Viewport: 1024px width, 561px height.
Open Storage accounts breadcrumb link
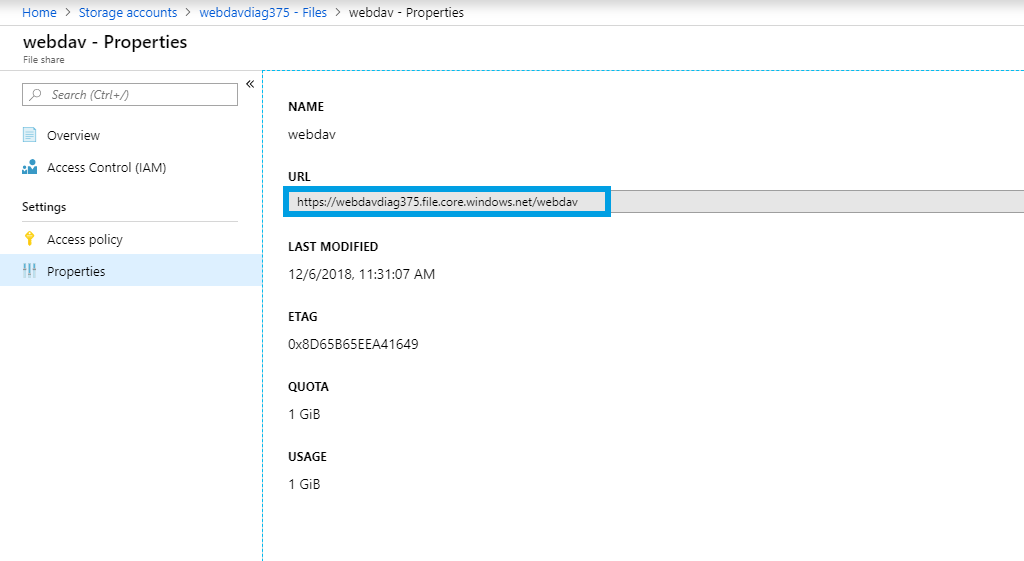(128, 13)
